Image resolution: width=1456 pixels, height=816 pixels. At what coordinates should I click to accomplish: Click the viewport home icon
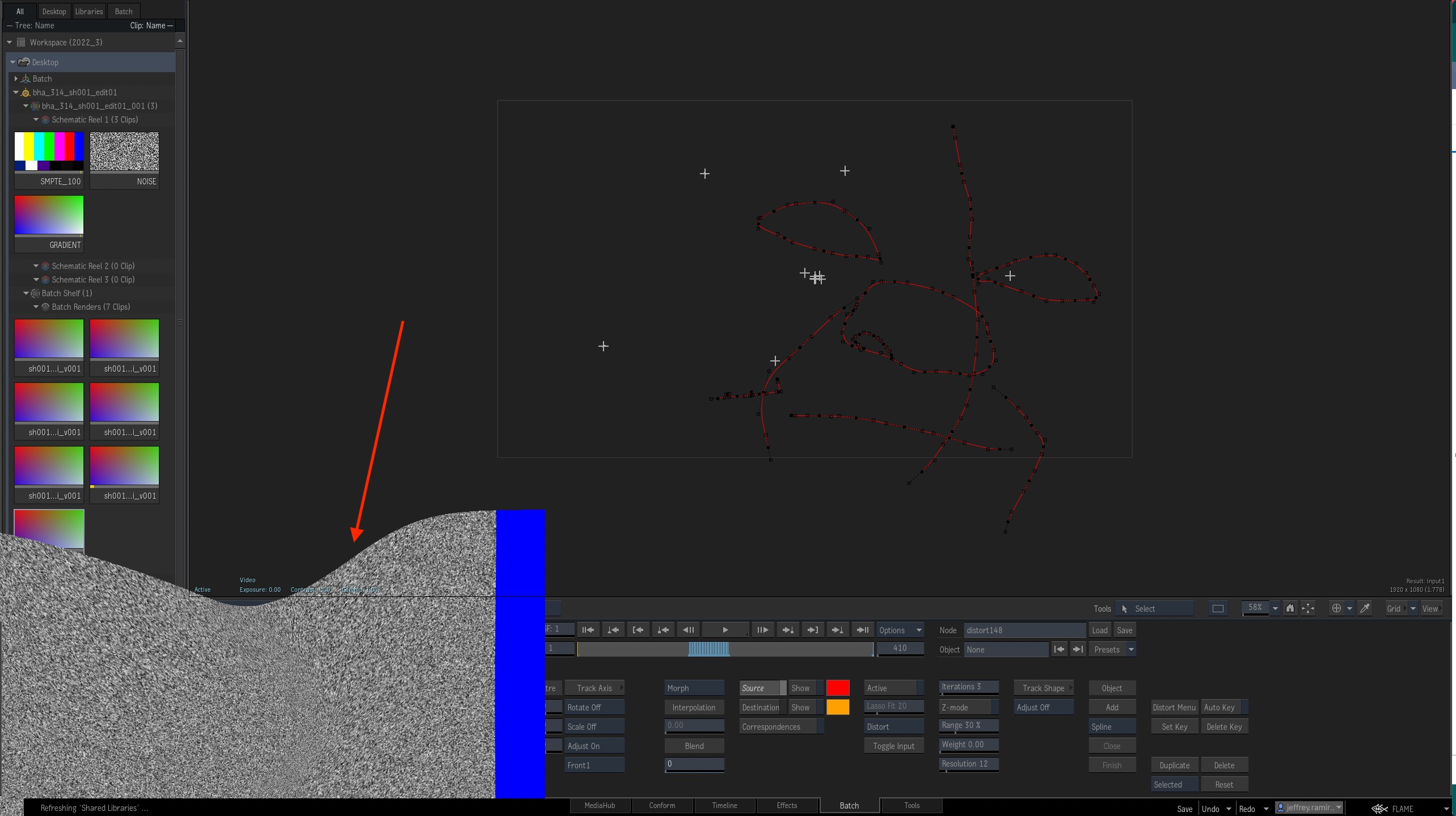(1290, 608)
